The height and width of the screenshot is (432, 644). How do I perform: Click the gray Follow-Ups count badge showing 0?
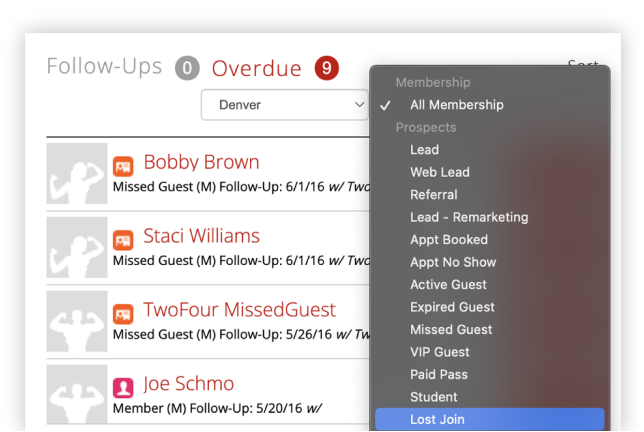[x=187, y=68]
